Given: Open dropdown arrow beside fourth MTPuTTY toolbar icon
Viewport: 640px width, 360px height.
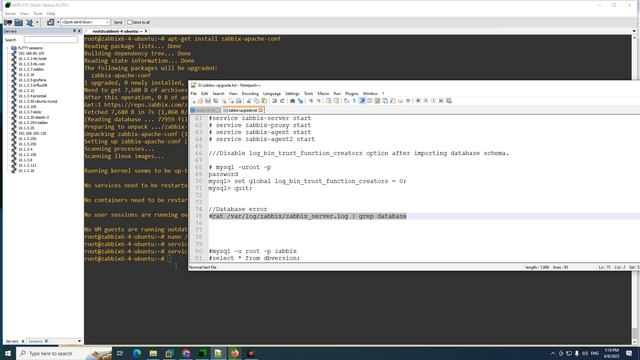Looking at the screenshot, I should click(58, 22).
